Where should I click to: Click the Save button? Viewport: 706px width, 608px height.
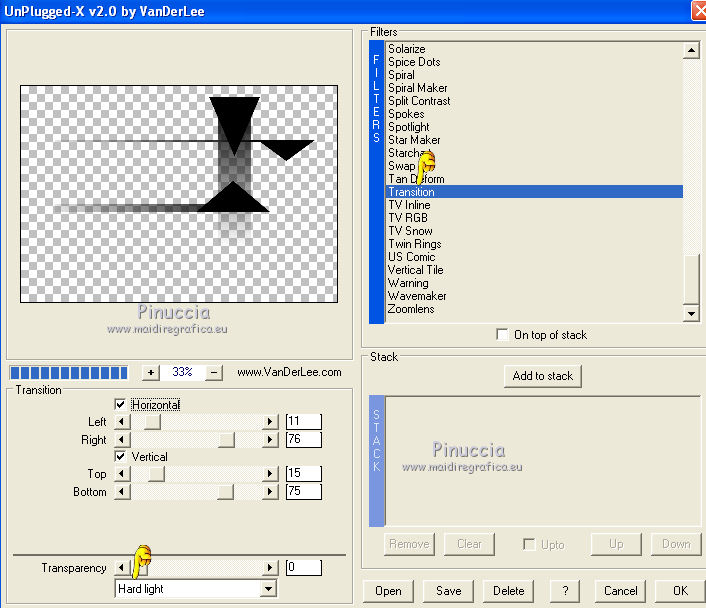(448, 591)
